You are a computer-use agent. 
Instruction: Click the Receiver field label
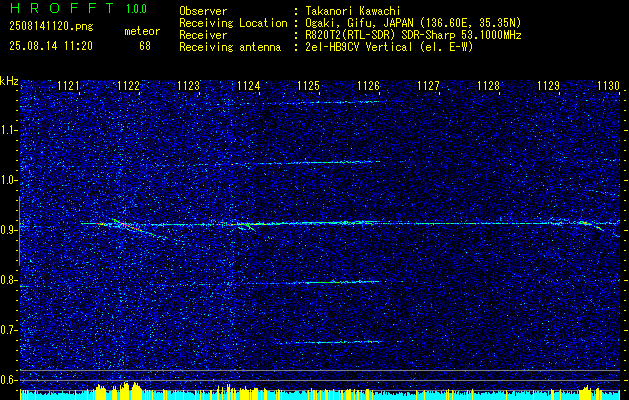click(203, 35)
